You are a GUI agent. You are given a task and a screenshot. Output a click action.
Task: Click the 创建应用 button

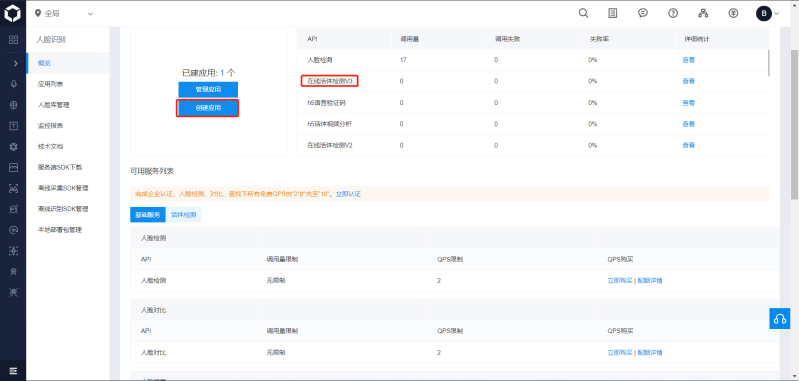click(208, 108)
